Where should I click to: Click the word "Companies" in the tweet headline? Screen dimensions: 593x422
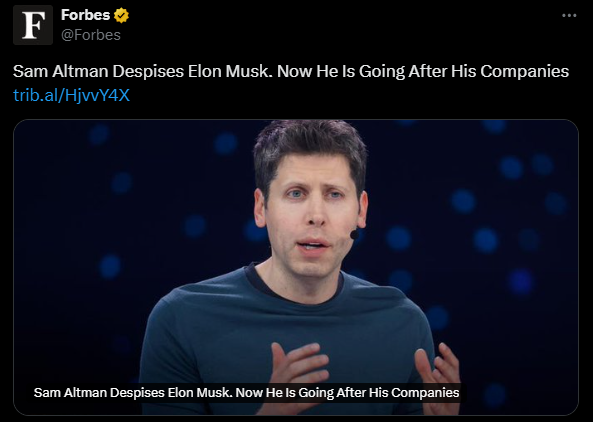click(525, 71)
